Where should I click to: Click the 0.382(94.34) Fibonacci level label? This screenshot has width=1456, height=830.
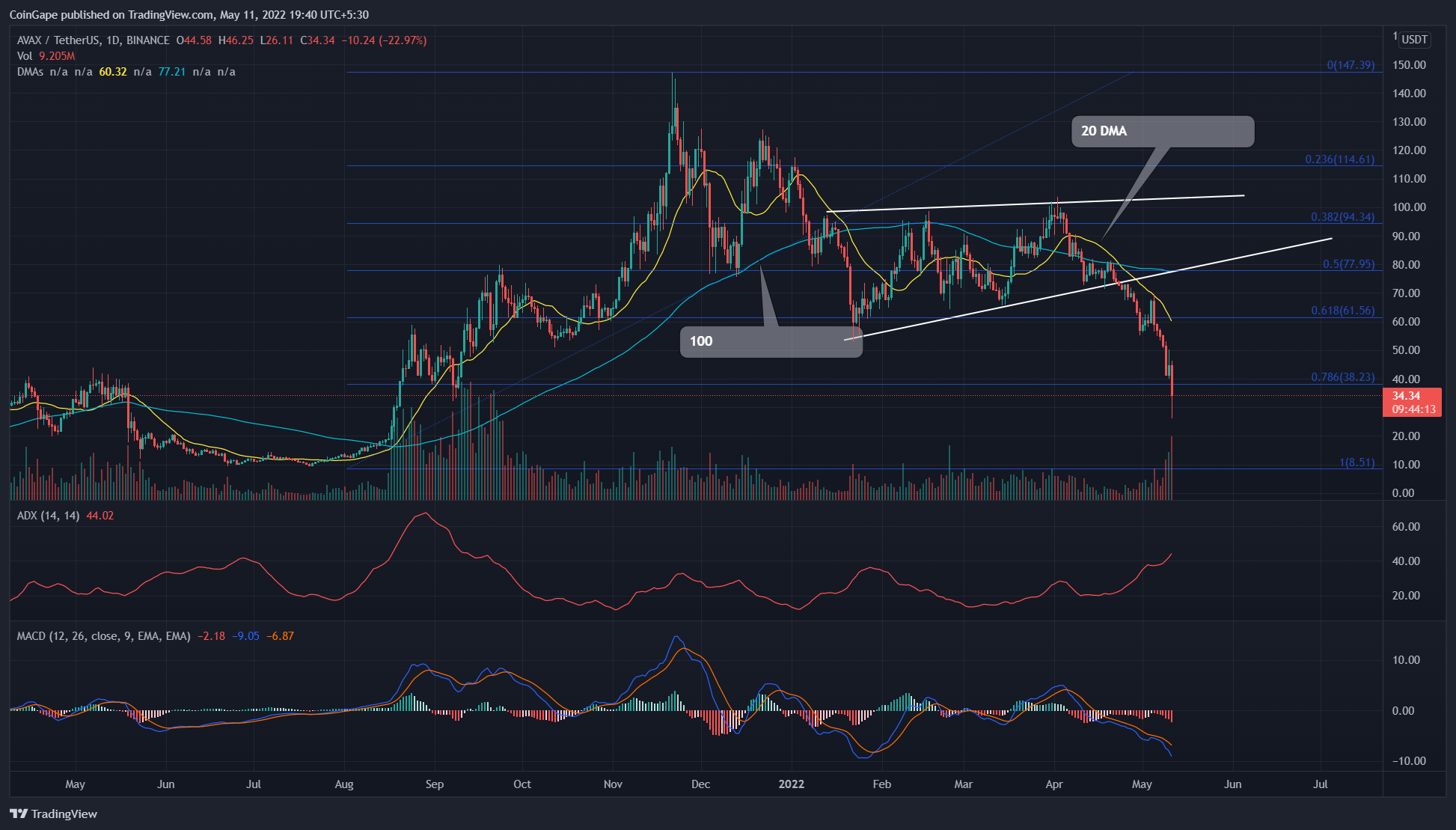tap(1342, 218)
